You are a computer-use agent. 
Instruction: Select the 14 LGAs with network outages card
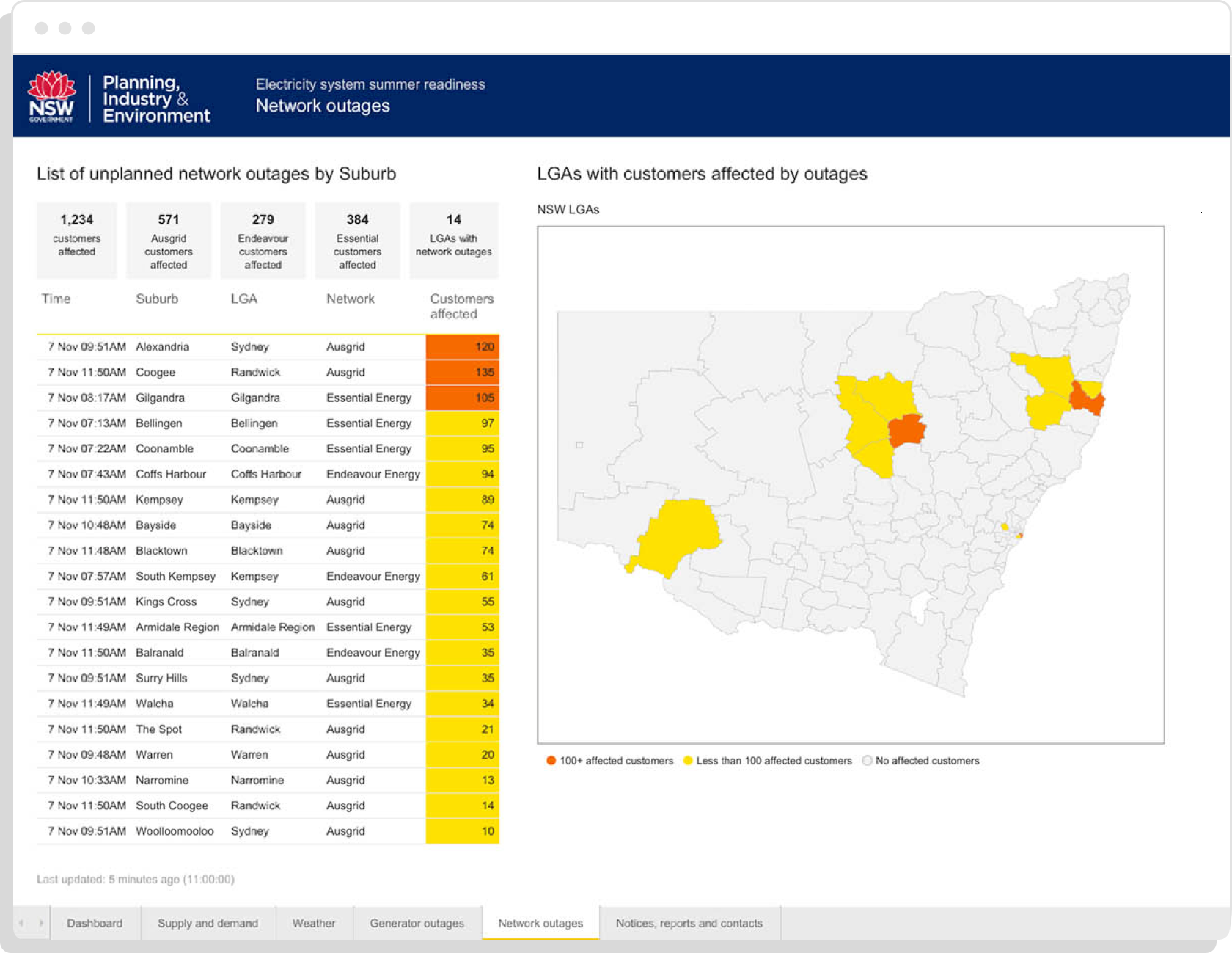[453, 240]
